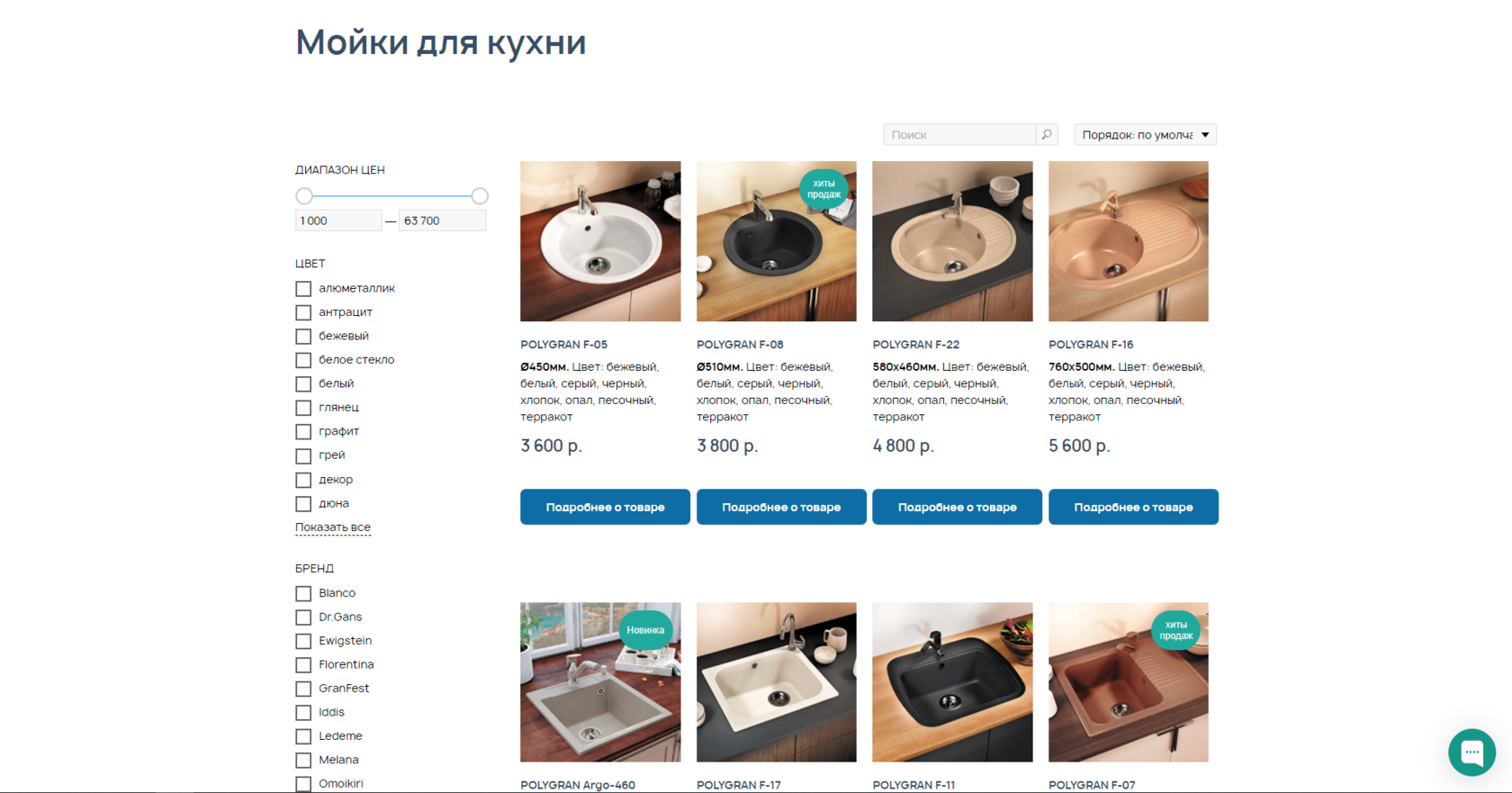Open the 'Порядок: по умолчанию' sort dropdown

pyautogui.click(x=1145, y=135)
